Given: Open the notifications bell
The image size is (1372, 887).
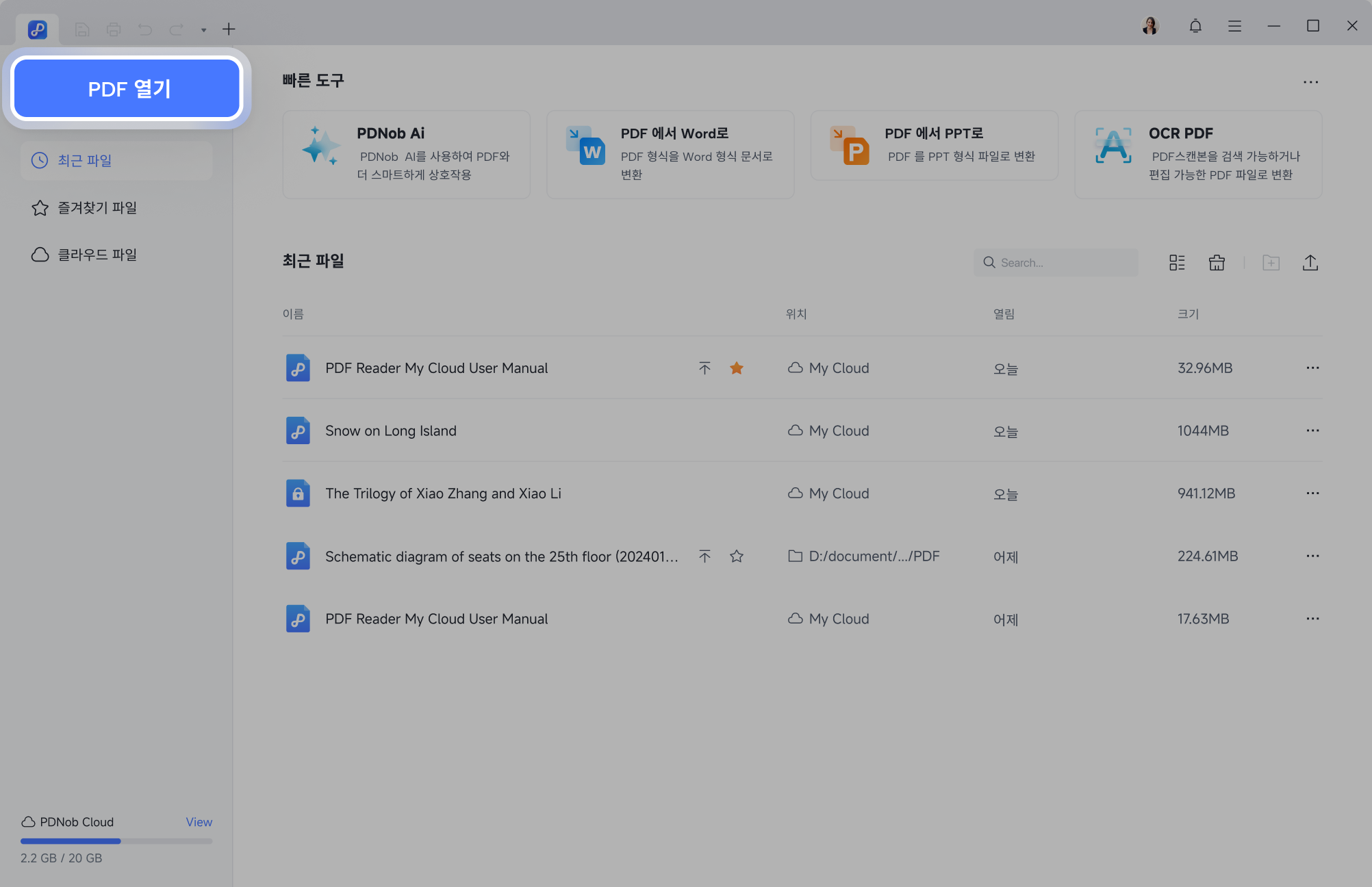Looking at the screenshot, I should coord(1195,26).
